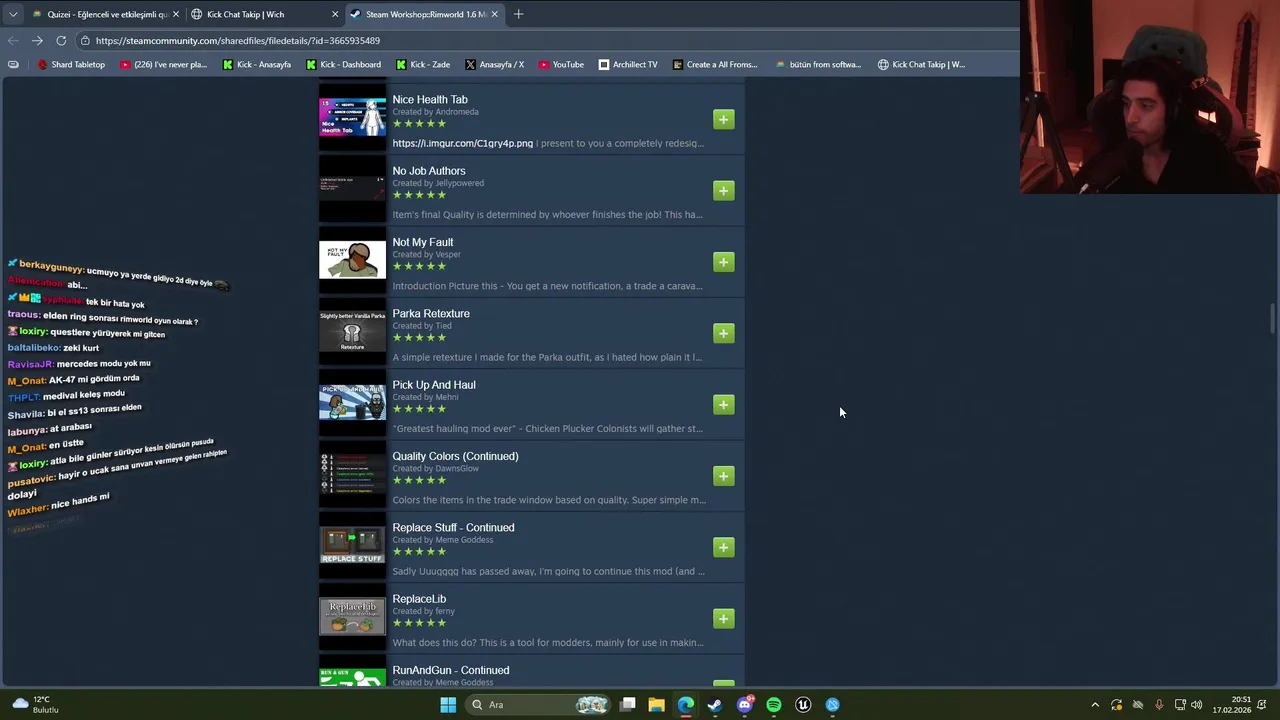Open Anasayfa / X bookmark
The height and width of the screenshot is (720, 1280).
[x=494, y=64]
